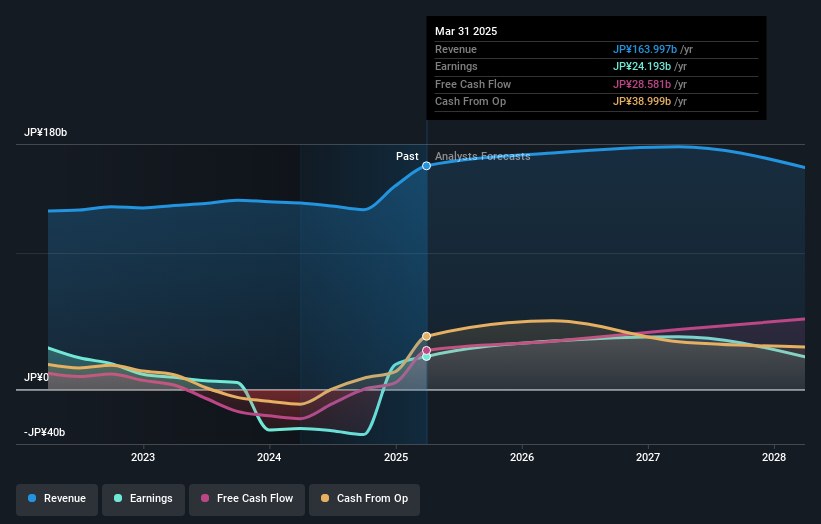The image size is (821, 524).
Task: Select the 2027 x-axis label
Action: pyautogui.click(x=648, y=457)
